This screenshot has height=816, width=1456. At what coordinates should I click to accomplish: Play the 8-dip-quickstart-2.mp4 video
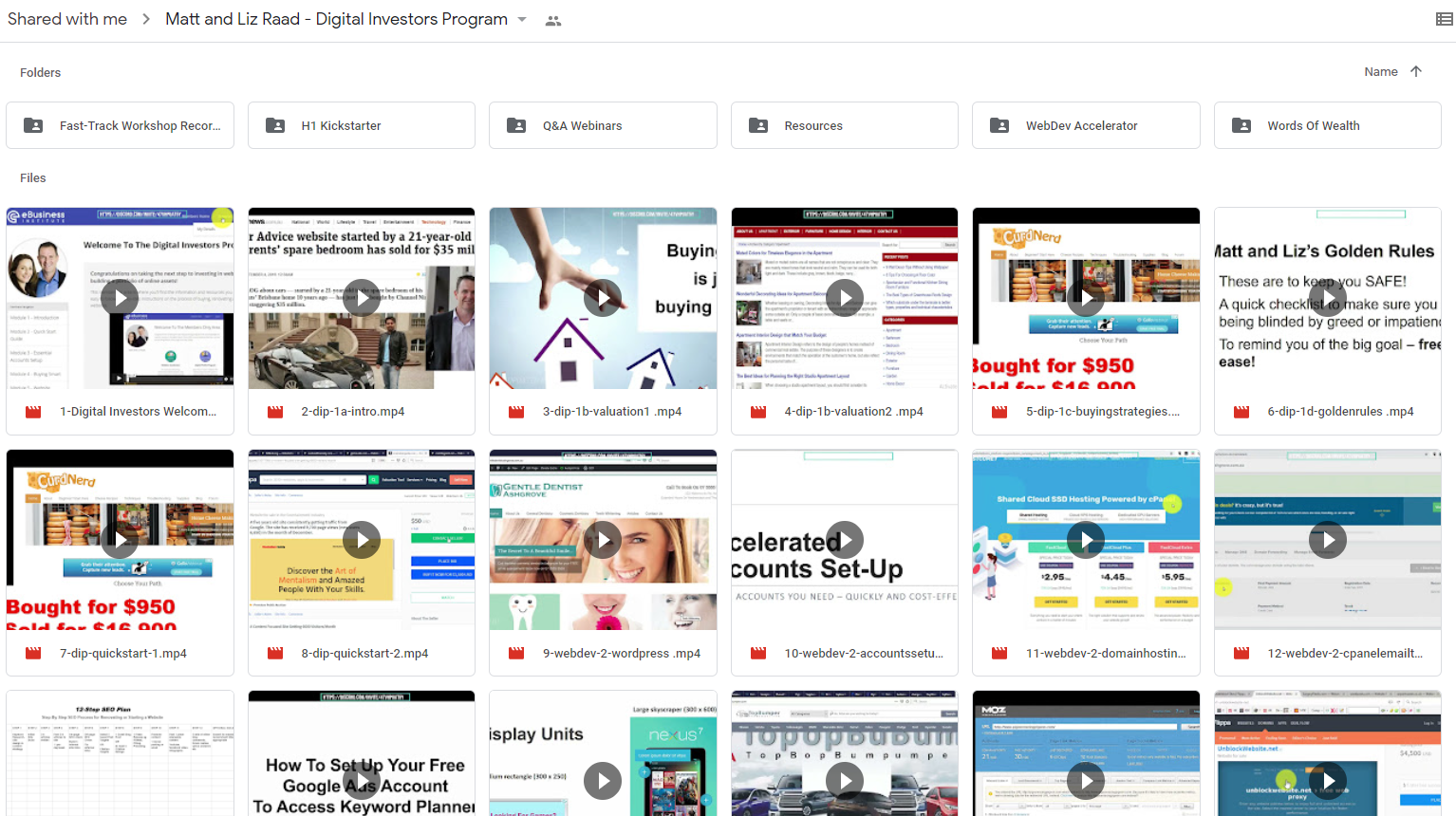362,540
